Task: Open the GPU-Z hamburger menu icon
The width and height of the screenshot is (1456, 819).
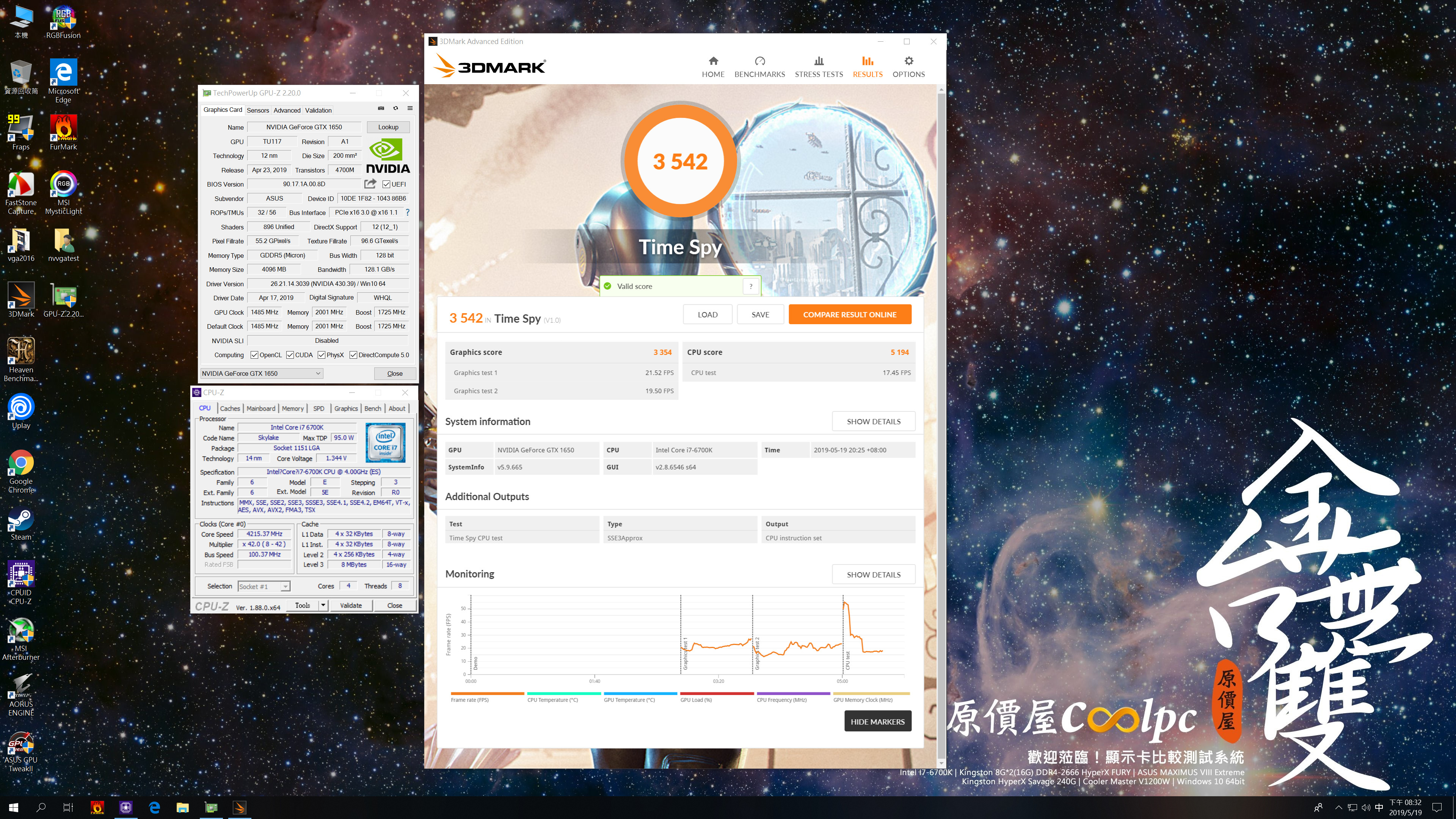Action: (410, 108)
